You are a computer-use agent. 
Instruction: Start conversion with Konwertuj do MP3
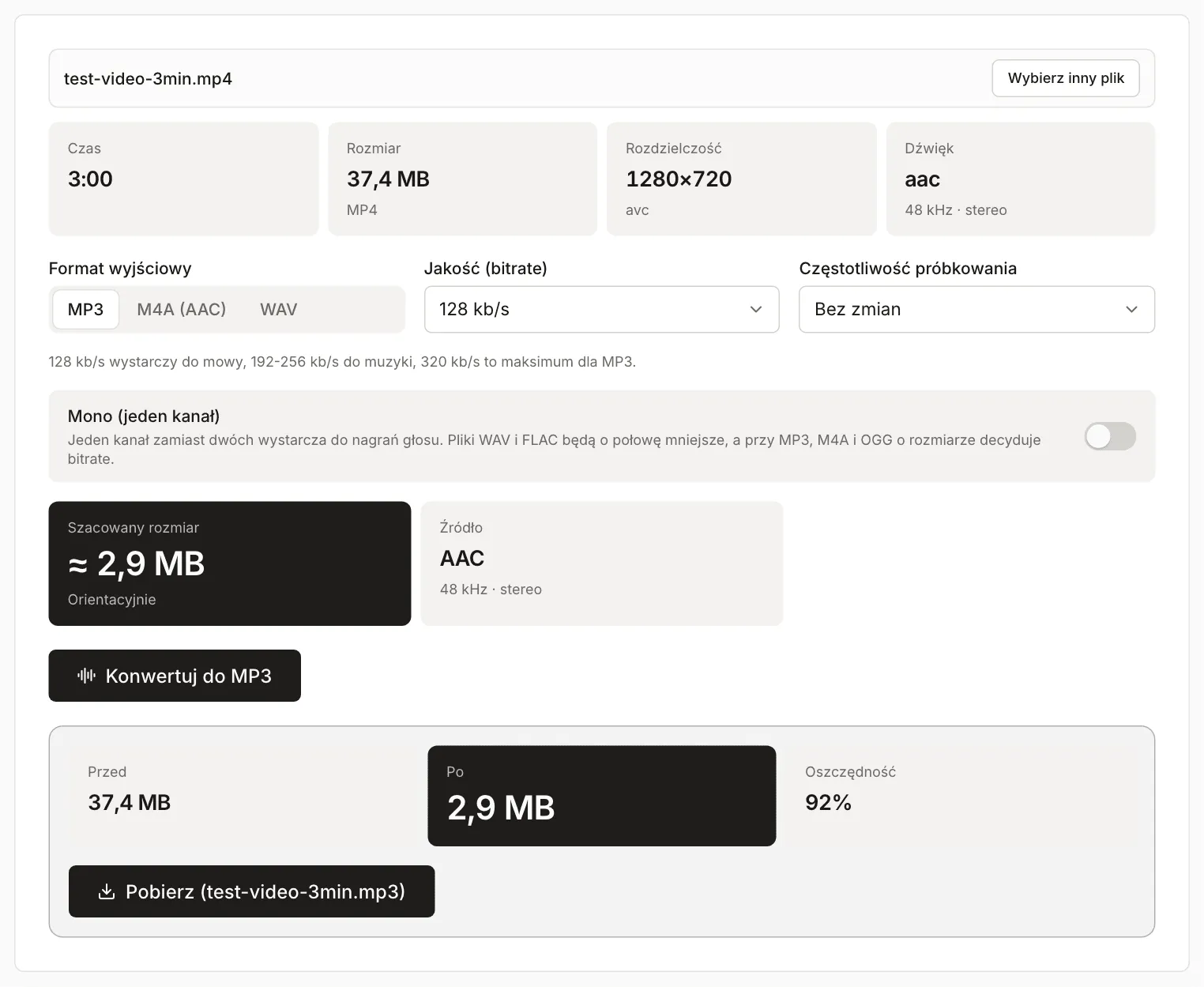(x=175, y=676)
